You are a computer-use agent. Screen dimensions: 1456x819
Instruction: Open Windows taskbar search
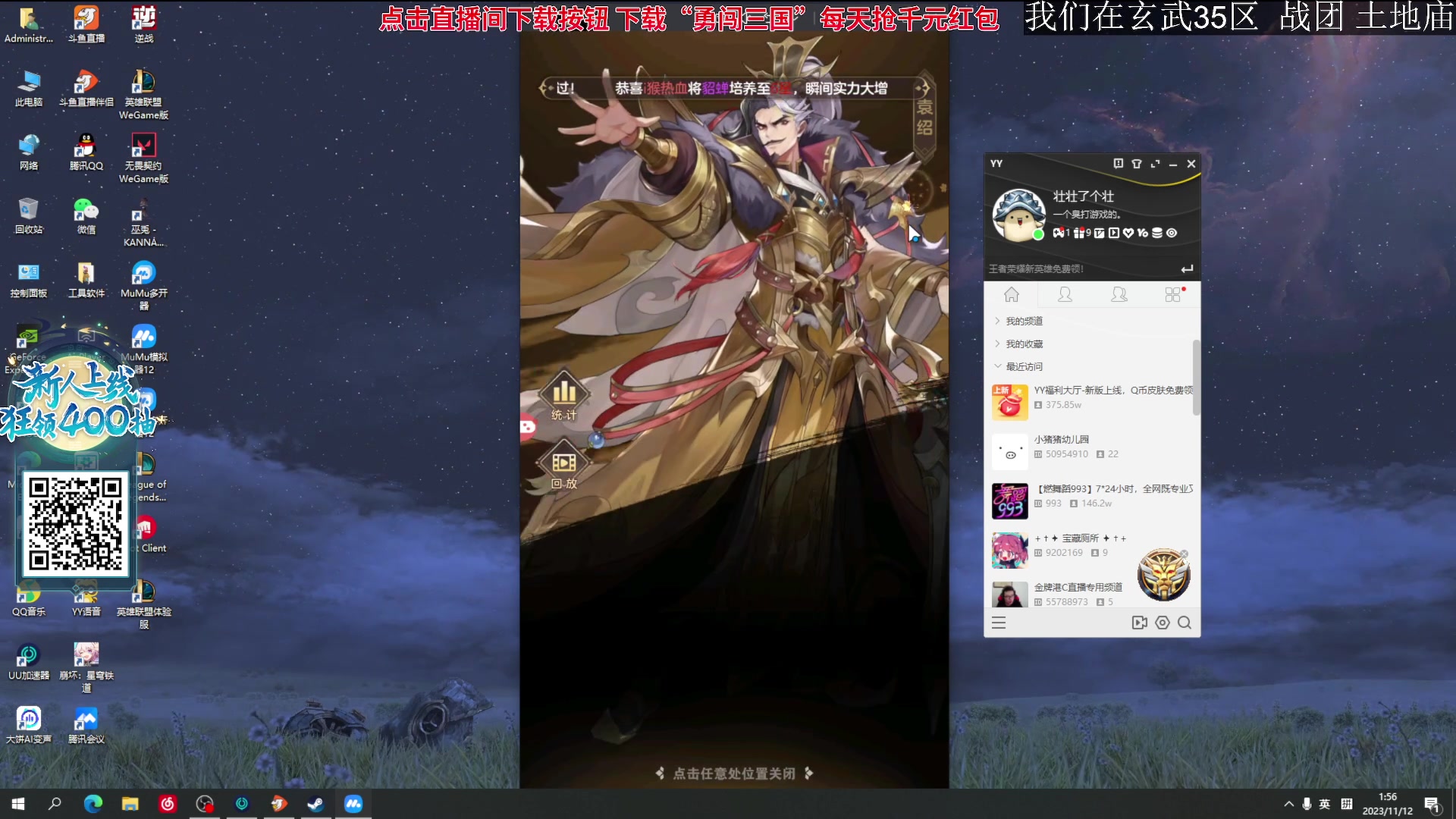[x=55, y=804]
